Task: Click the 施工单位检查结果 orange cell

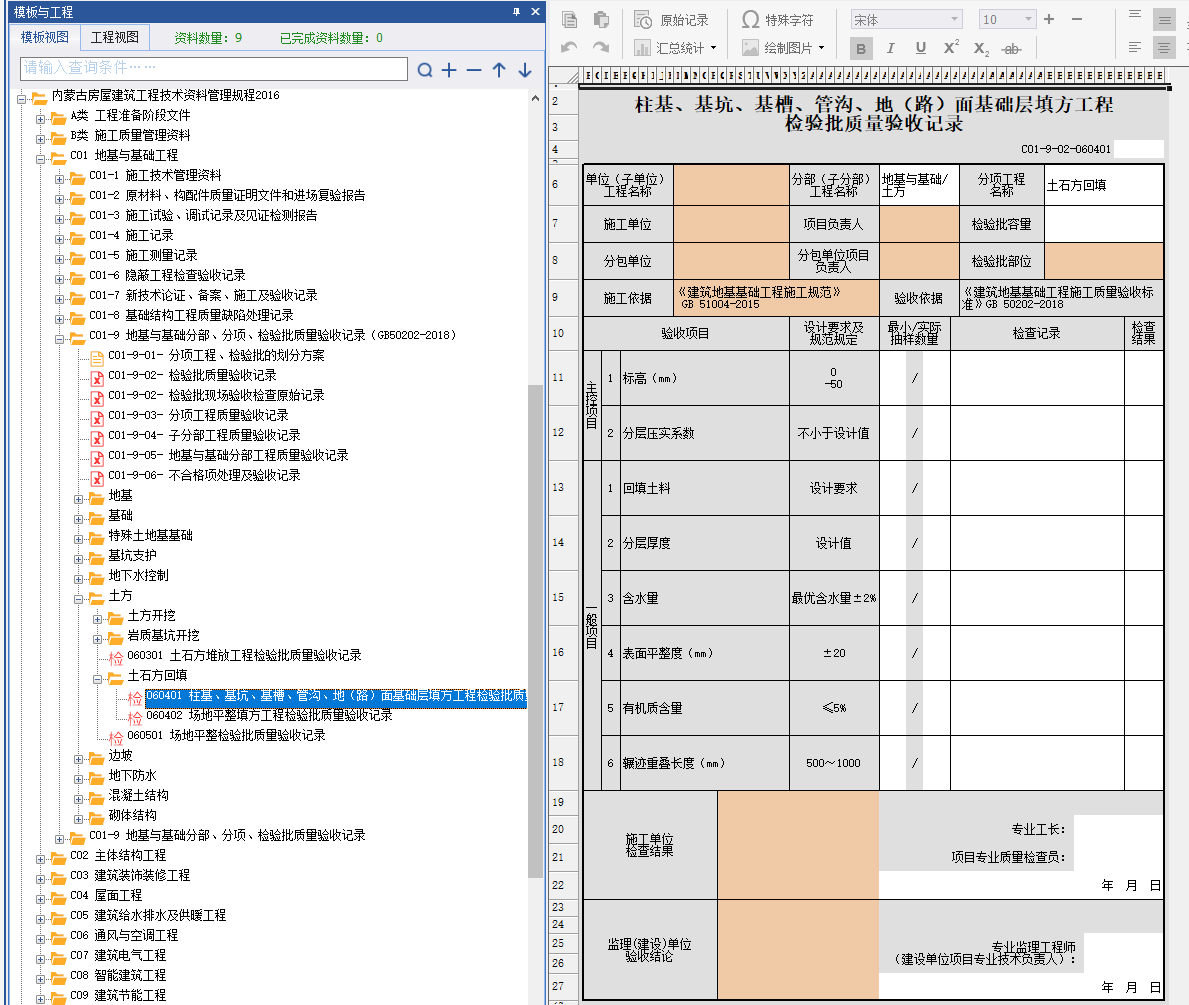Action: [x=798, y=845]
